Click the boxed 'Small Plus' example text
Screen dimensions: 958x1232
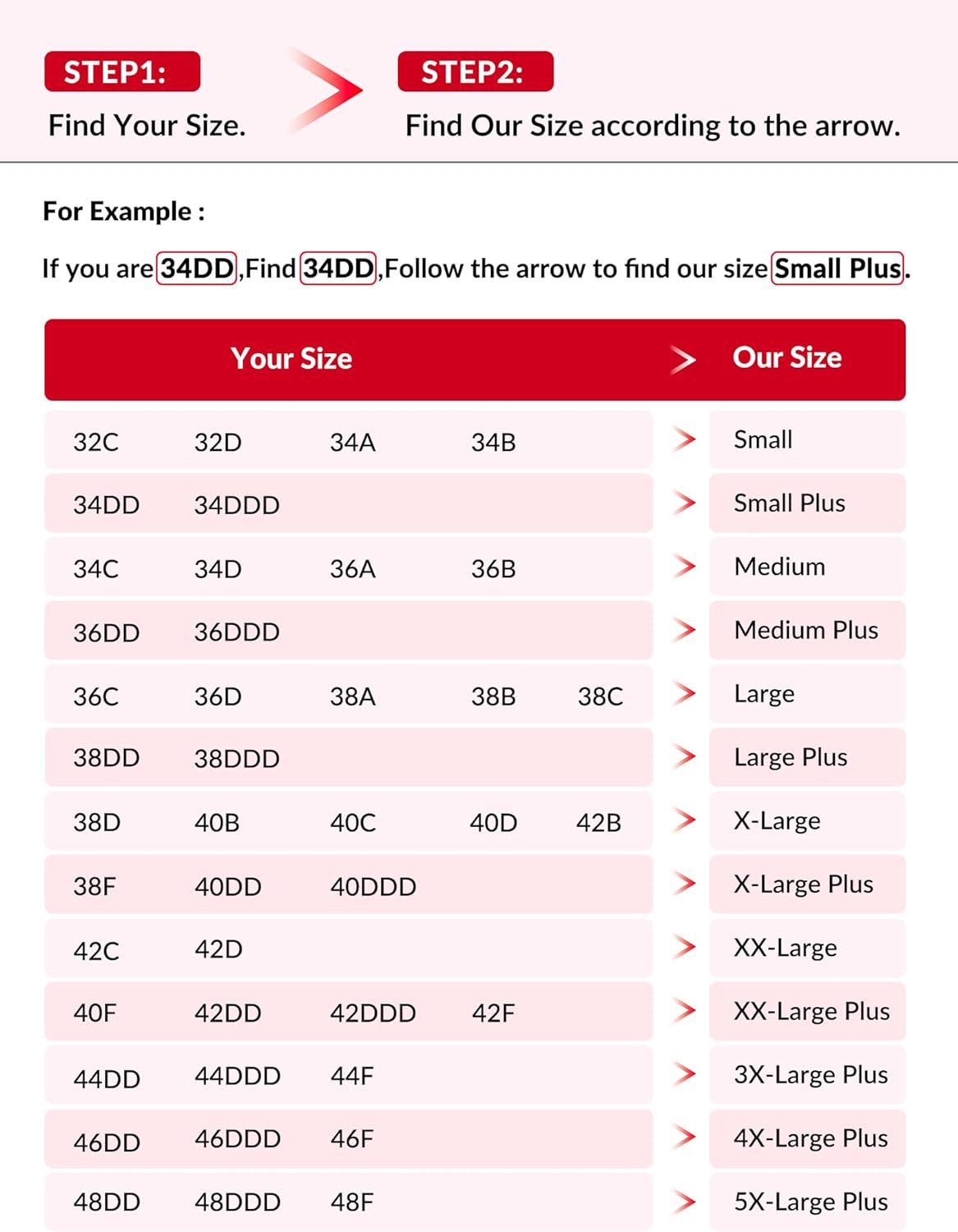pos(837,269)
